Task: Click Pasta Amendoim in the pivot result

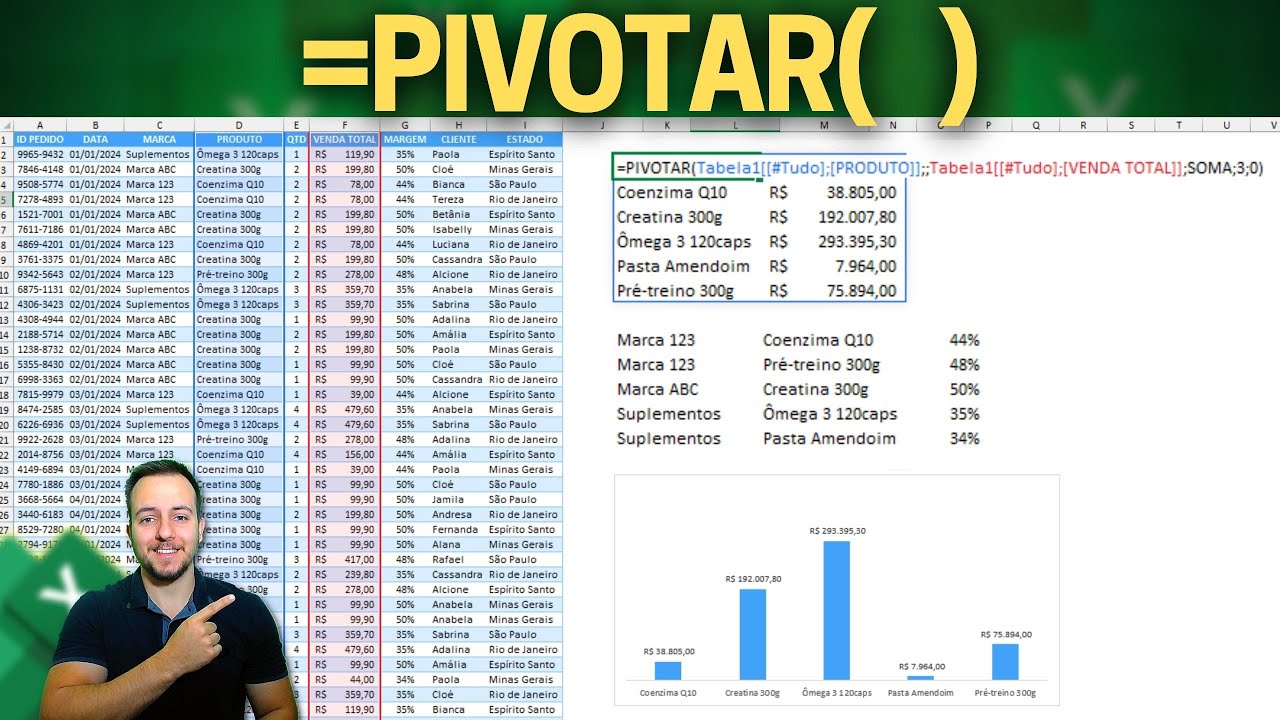Action: pos(683,266)
